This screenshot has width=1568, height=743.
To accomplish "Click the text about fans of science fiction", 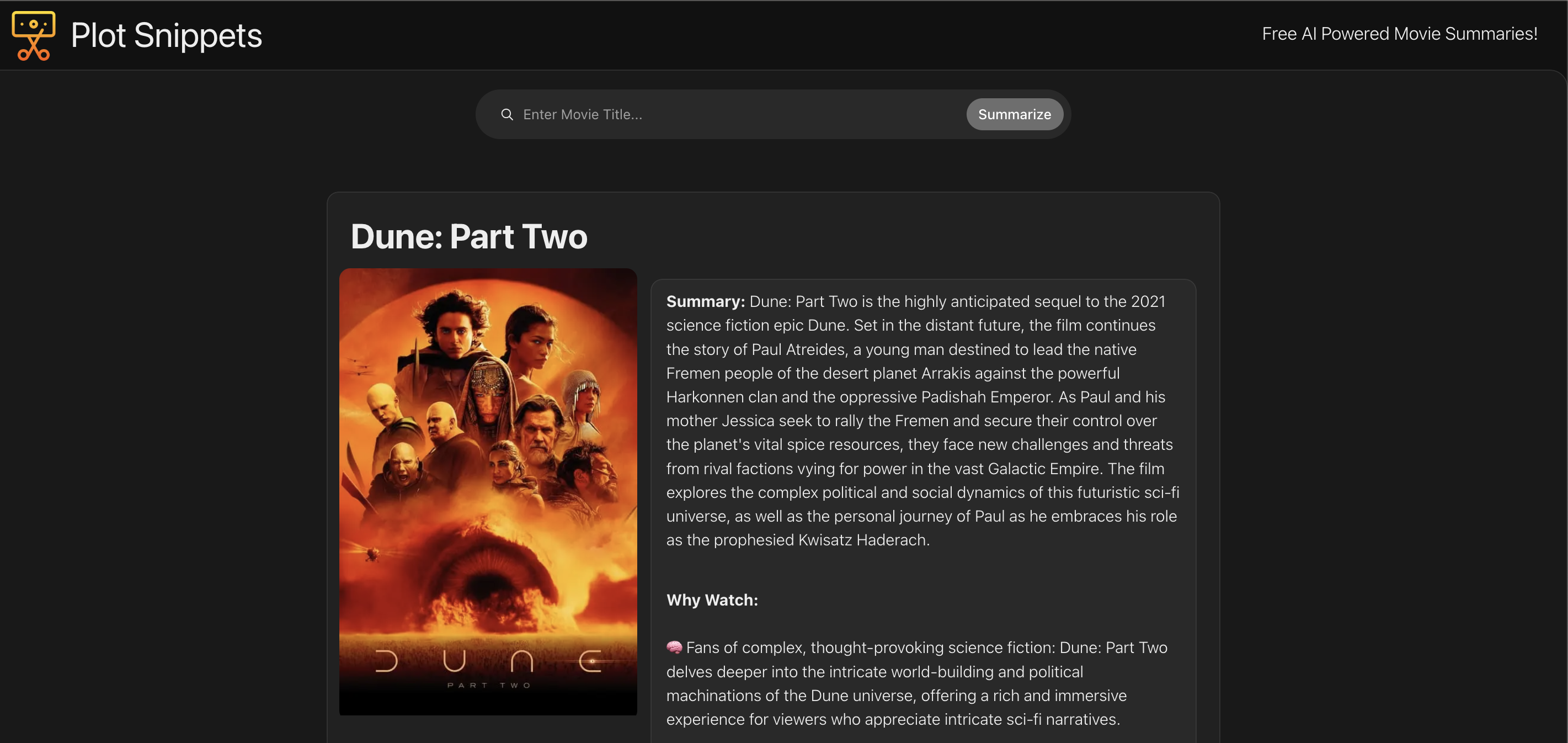I will tap(917, 683).
